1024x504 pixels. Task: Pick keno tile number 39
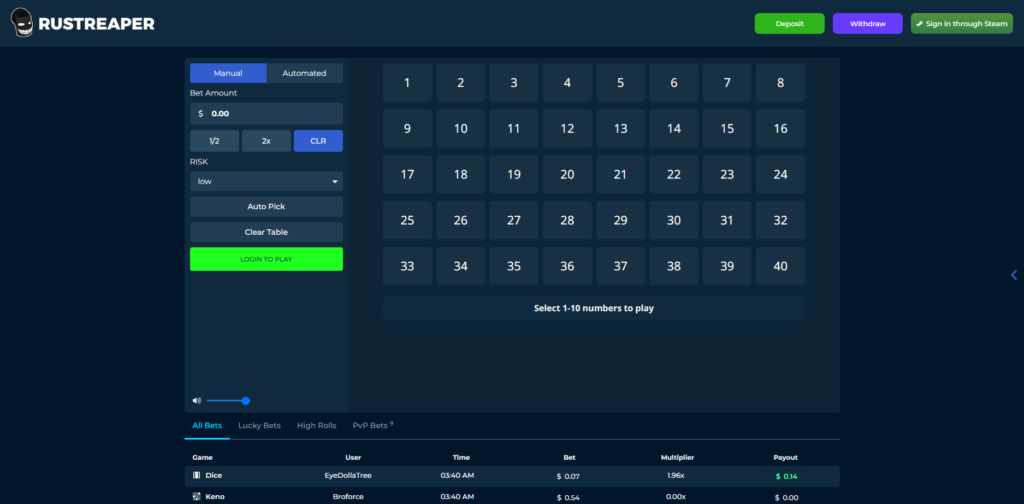tap(727, 266)
